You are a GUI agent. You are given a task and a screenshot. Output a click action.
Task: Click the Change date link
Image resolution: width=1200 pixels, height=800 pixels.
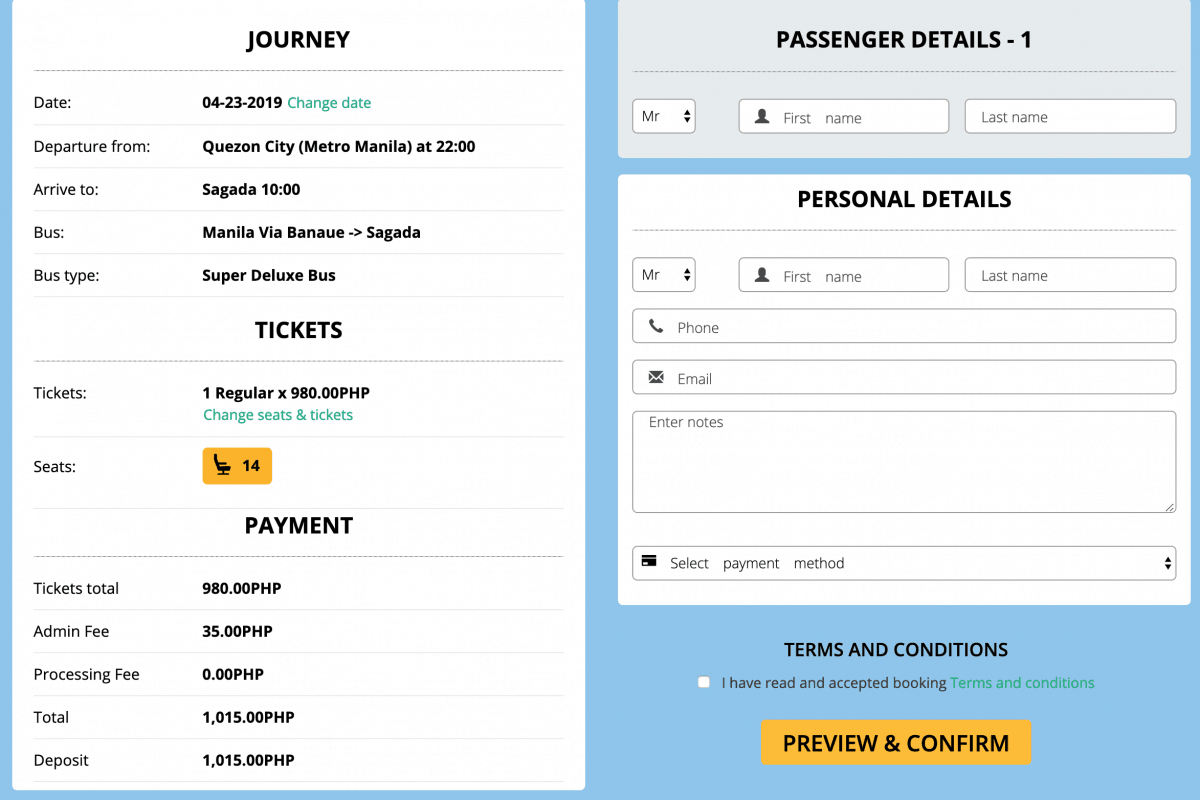click(x=329, y=103)
